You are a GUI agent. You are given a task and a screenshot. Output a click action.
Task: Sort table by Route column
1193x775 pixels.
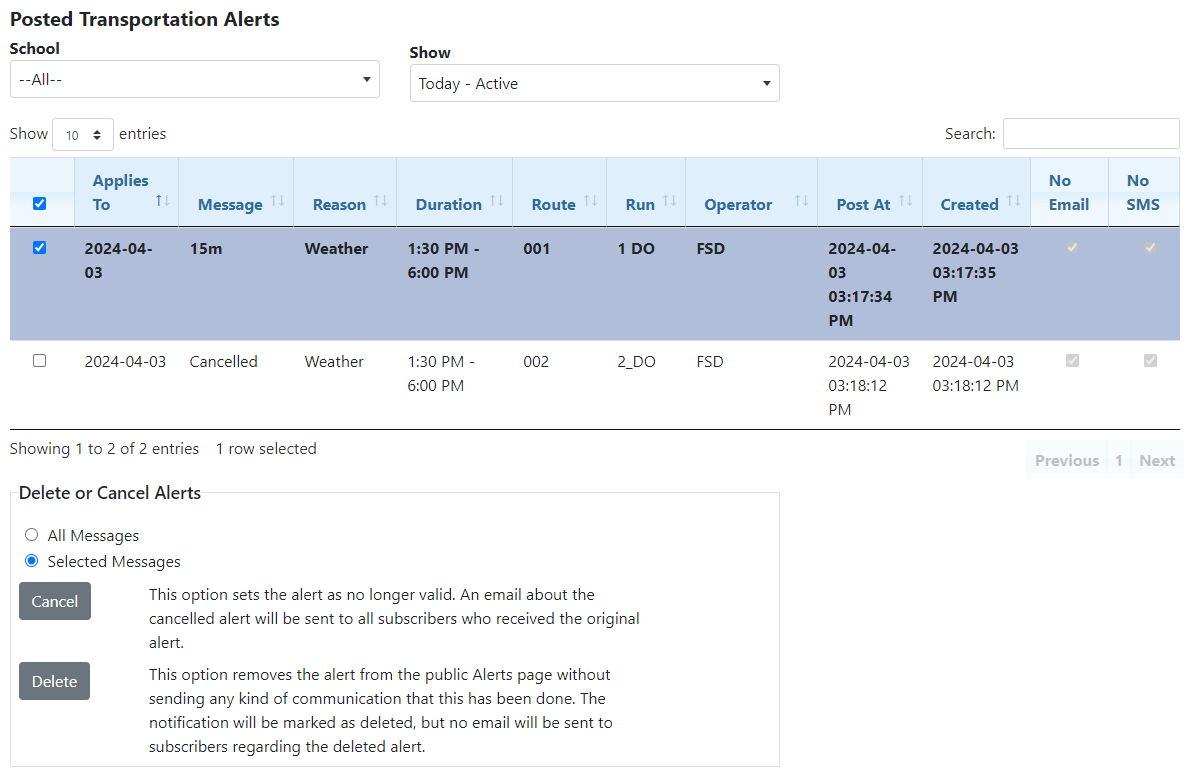(x=553, y=204)
